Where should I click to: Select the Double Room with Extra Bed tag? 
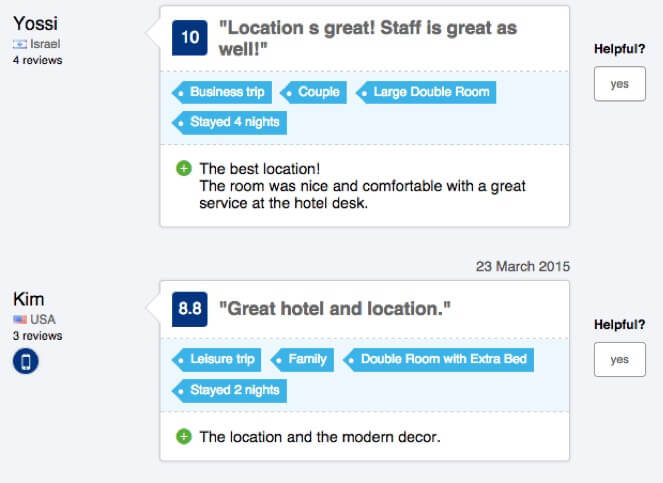(x=438, y=360)
